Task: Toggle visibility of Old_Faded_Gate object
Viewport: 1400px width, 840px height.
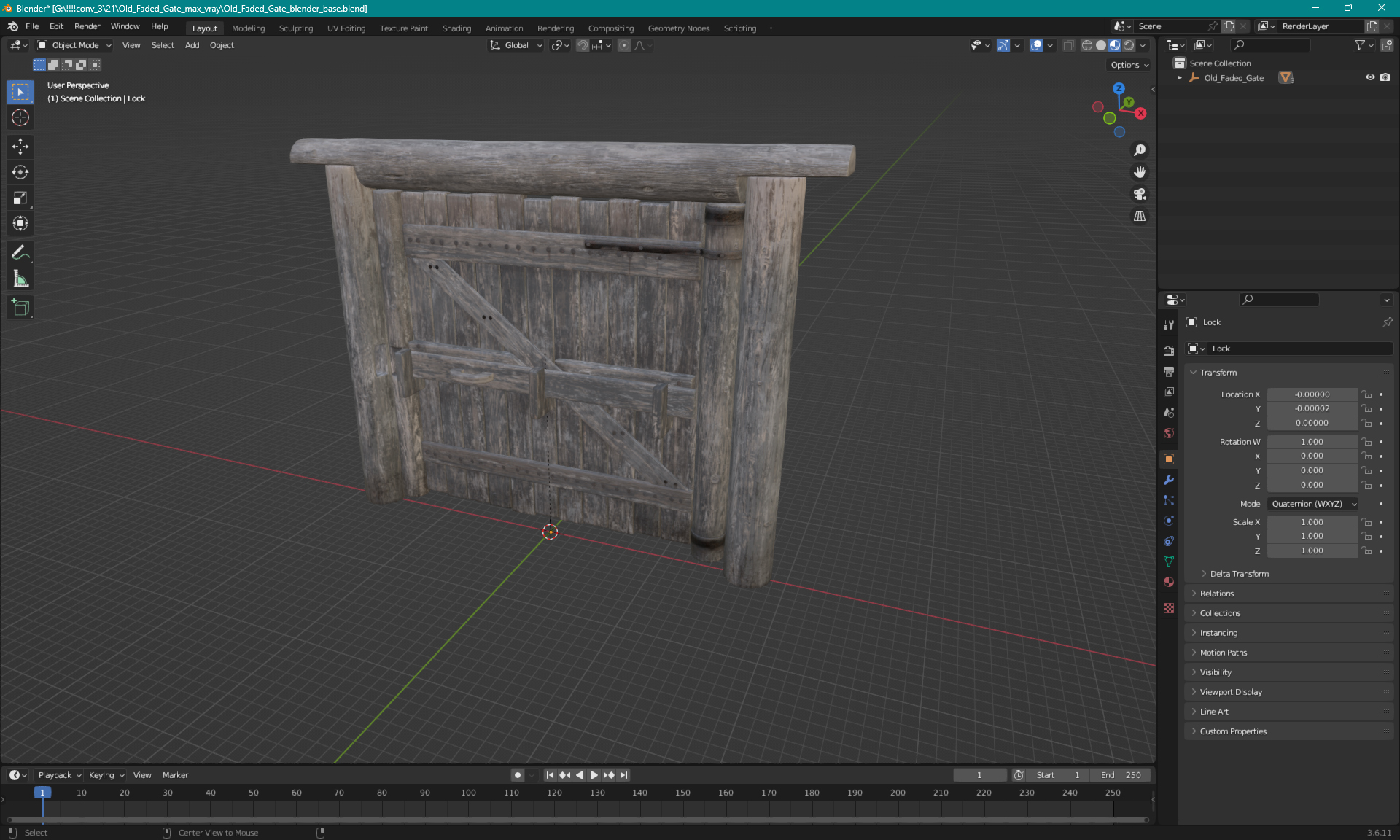Action: tap(1370, 78)
